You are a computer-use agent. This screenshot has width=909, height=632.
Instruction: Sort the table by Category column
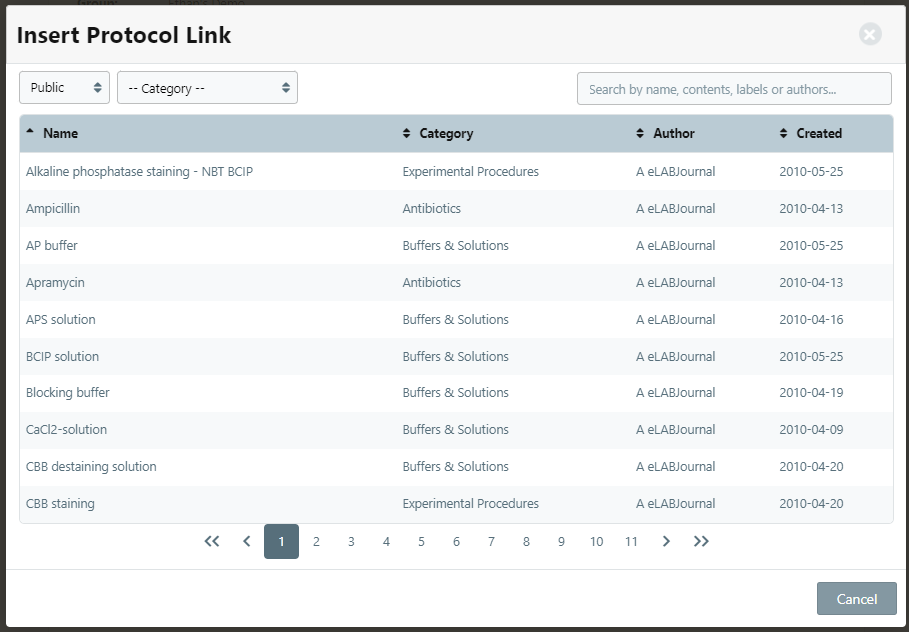pyautogui.click(x=445, y=133)
